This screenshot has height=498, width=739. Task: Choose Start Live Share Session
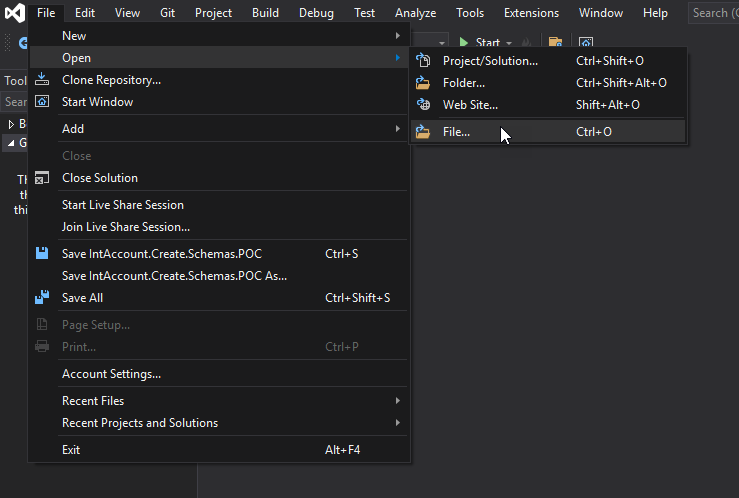tap(219, 204)
